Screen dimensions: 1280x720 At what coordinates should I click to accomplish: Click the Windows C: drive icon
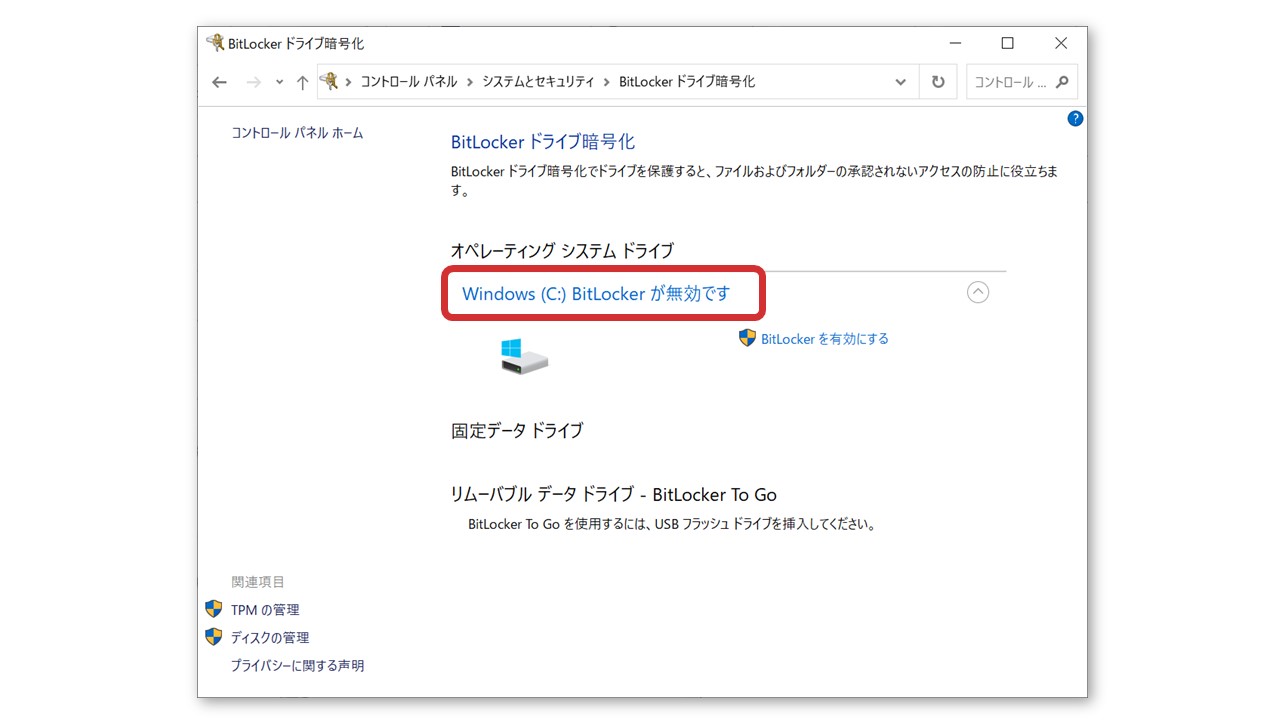[x=524, y=356]
